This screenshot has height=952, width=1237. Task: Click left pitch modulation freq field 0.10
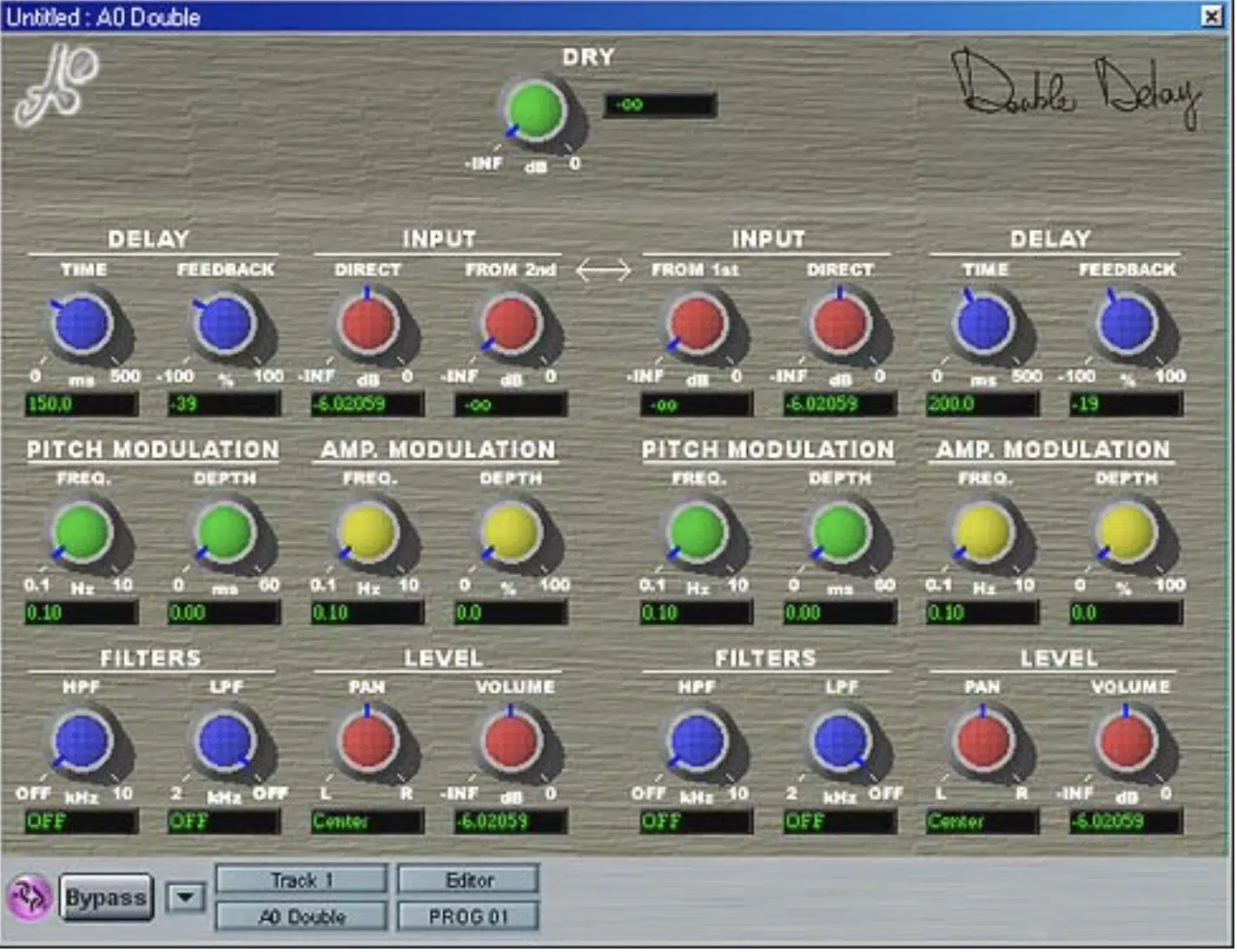pyautogui.click(x=82, y=612)
